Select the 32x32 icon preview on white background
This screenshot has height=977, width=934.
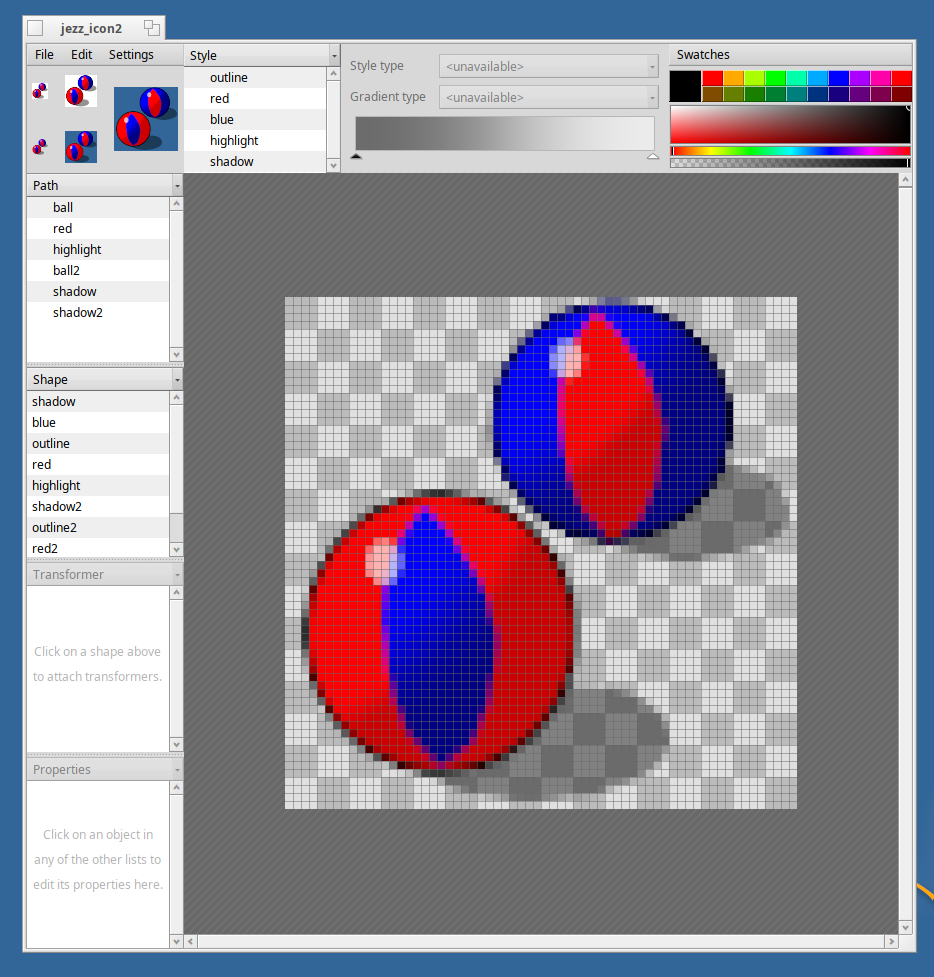click(80, 90)
